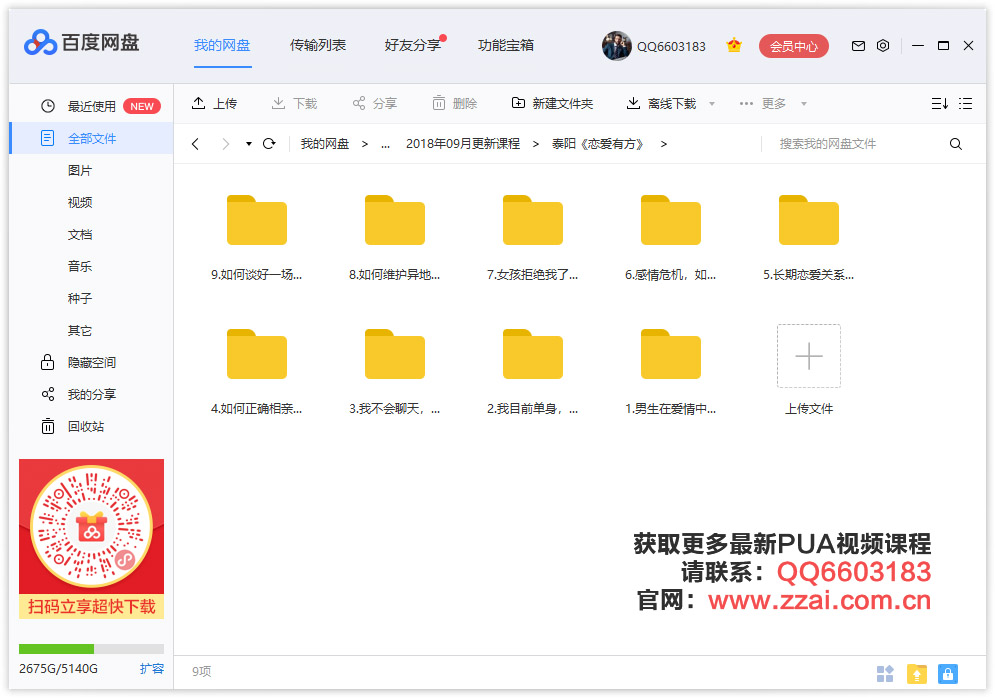Switch to 传输列表 tab

point(318,46)
